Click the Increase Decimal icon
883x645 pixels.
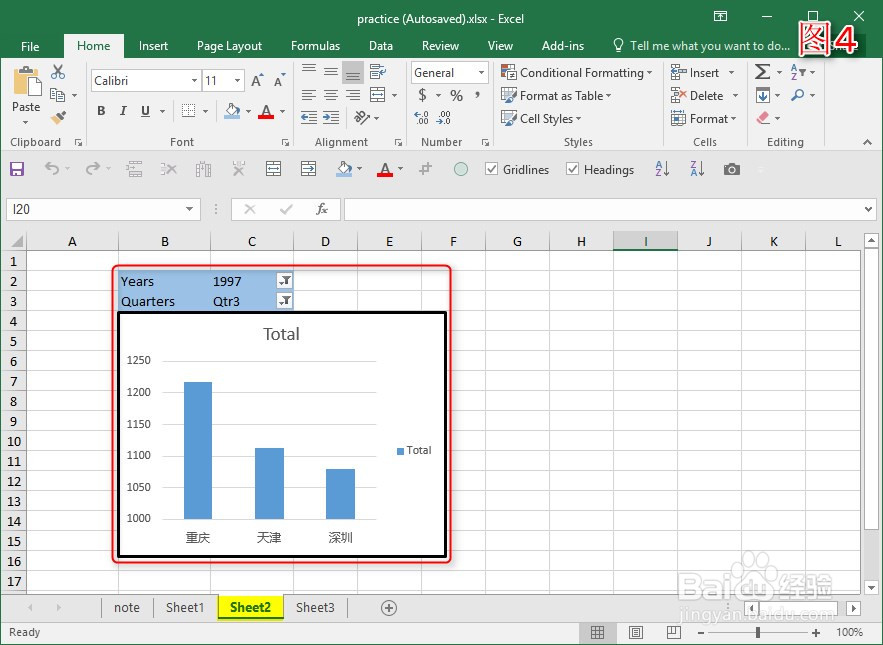tap(421, 118)
